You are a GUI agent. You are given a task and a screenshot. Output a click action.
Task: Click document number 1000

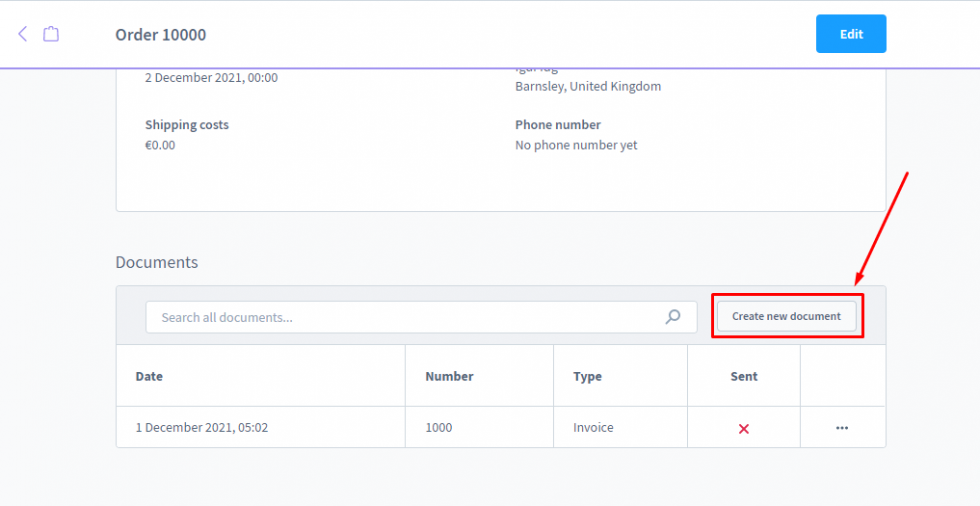pos(439,428)
